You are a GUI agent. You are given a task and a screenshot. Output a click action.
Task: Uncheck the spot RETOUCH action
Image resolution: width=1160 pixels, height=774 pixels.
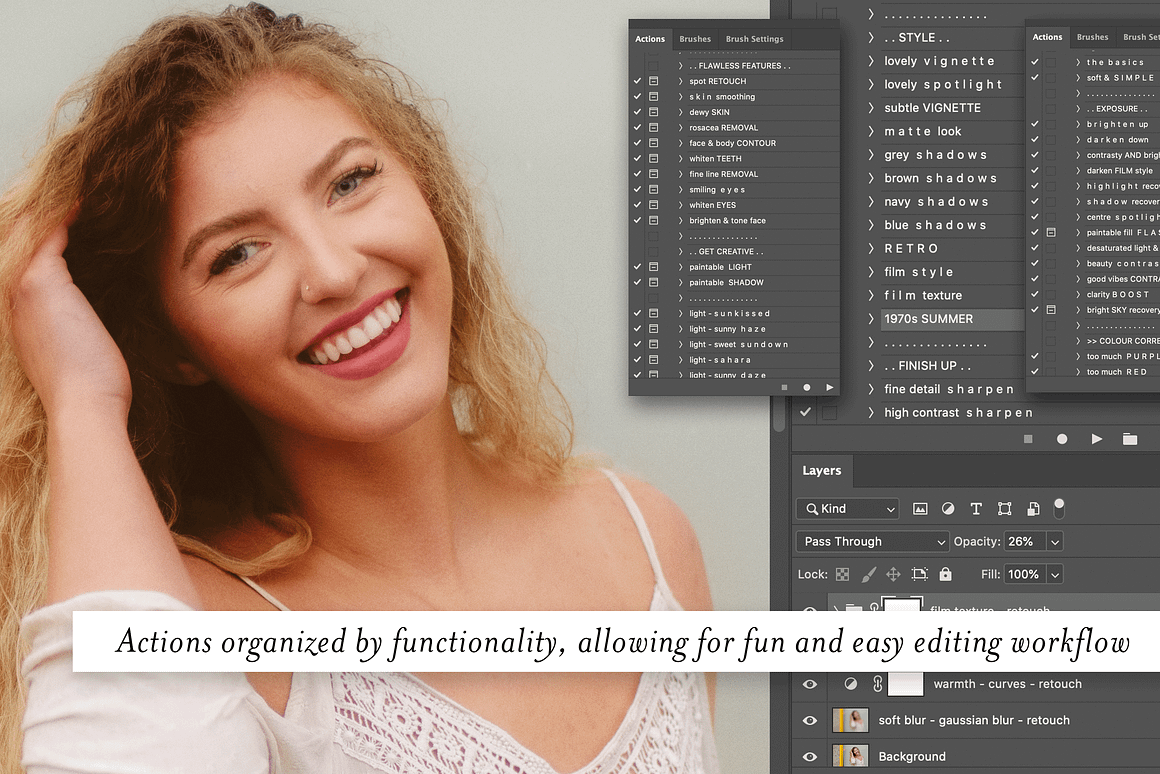[x=638, y=81]
